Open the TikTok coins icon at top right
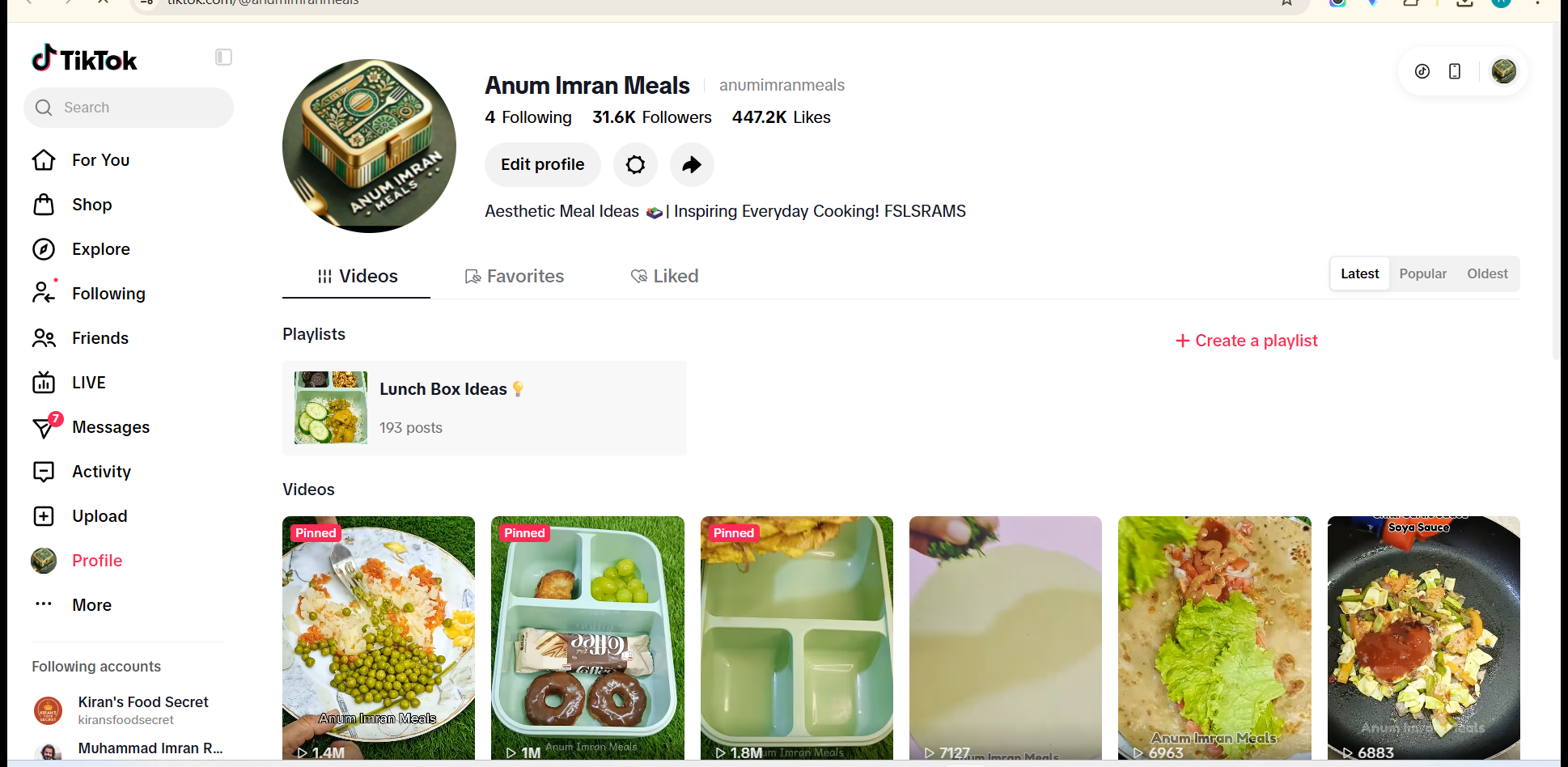Image resolution: width=1568 pixels, height=767 pixels. pyautogui.click(x=1422, y=71)
